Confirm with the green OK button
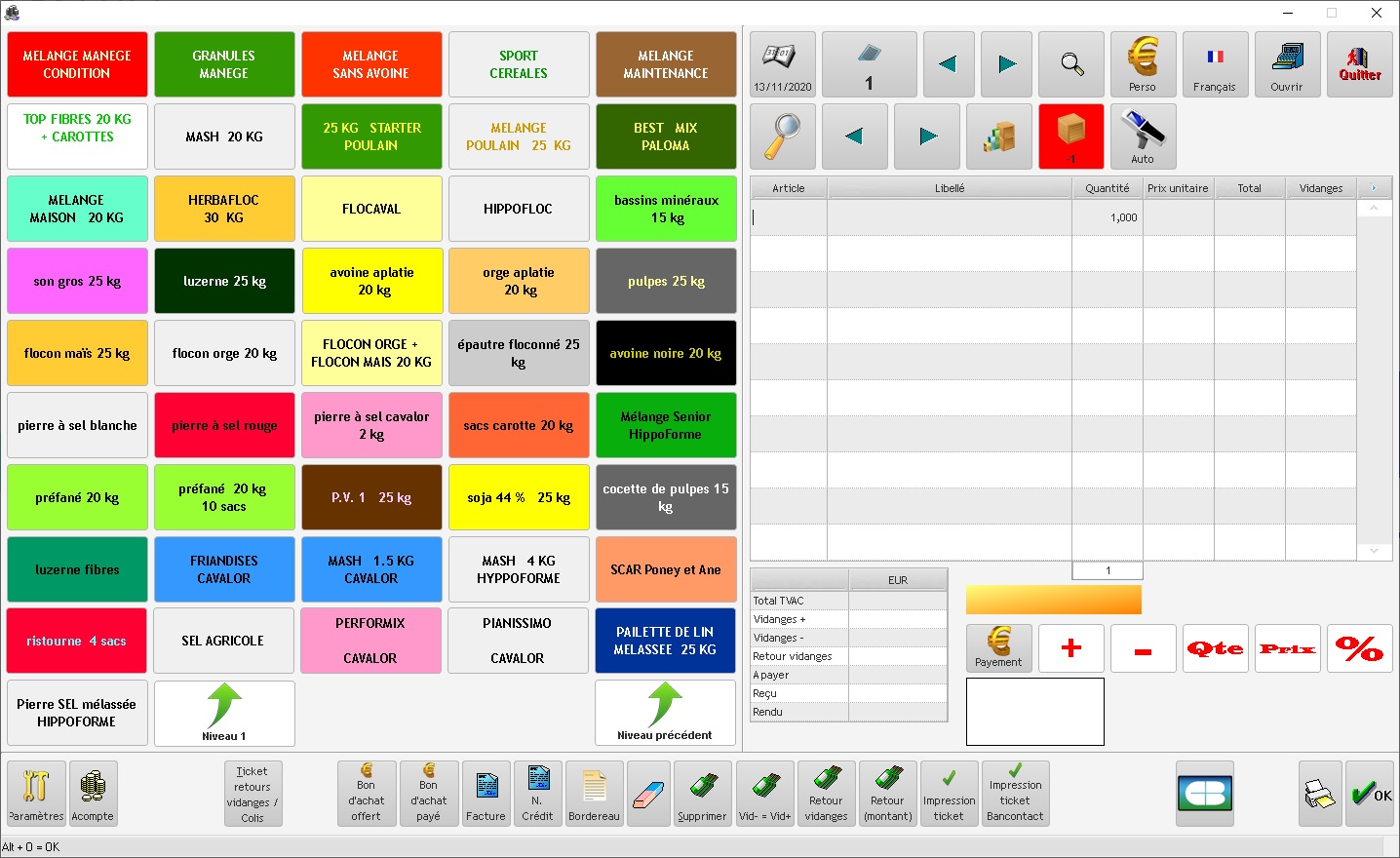This screenshot has height=858, width=1400. 1370,794
